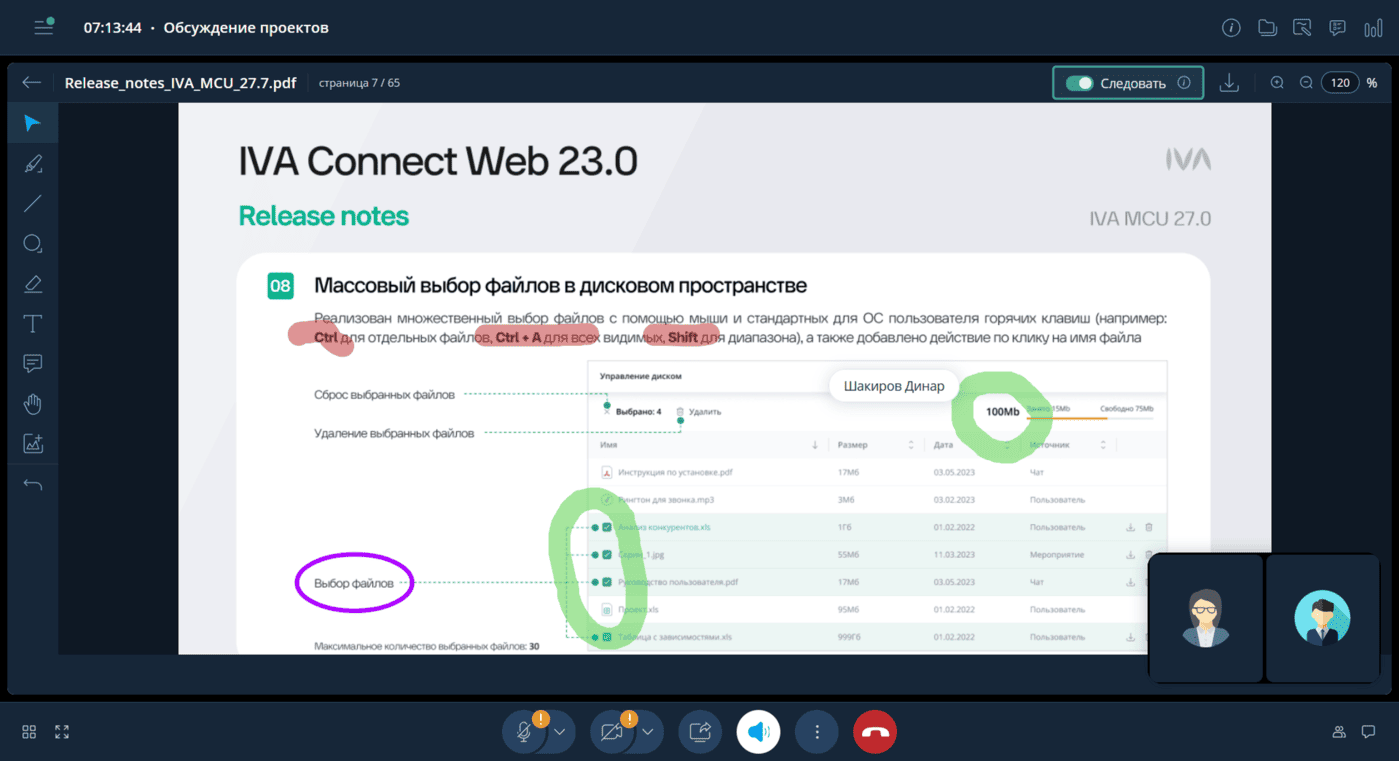Open the statistics bar chart icon
The width and height of the screenshot is (1399, 761).
(x=1373, y=28)
